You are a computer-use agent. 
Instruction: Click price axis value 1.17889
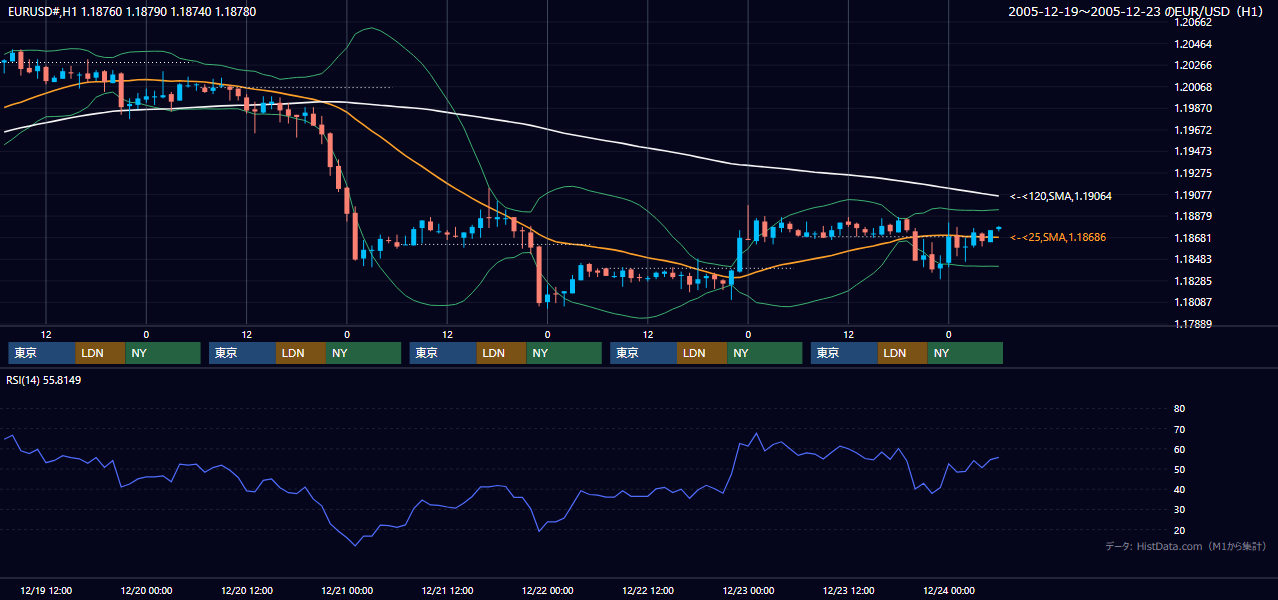click(1193, 324)
